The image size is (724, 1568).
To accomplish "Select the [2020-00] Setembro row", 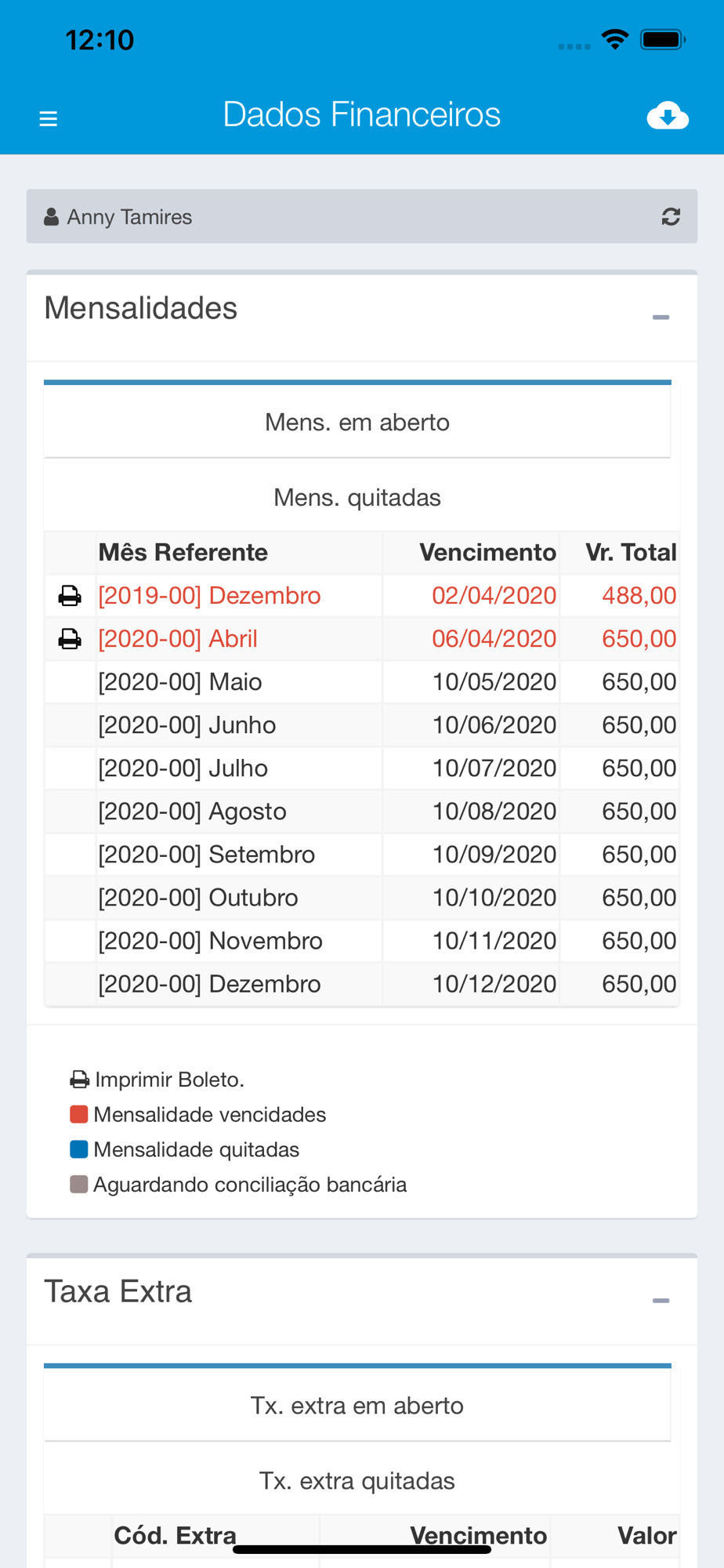I will coord(362,855).
